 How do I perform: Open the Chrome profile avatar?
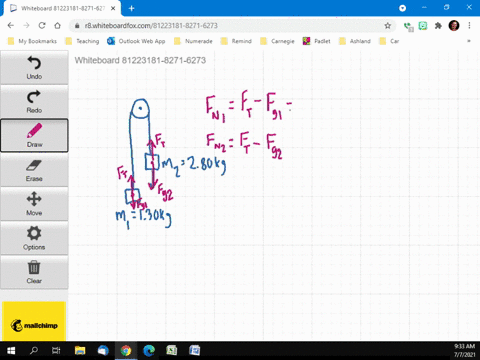point(454,26)
